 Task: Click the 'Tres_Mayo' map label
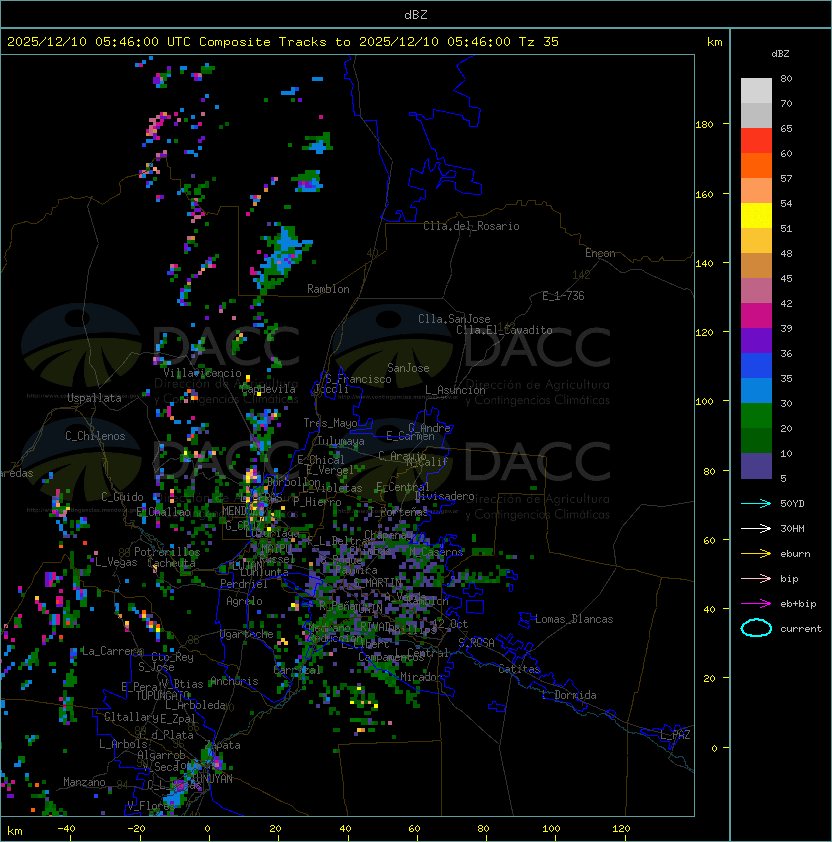pos(330,423)
